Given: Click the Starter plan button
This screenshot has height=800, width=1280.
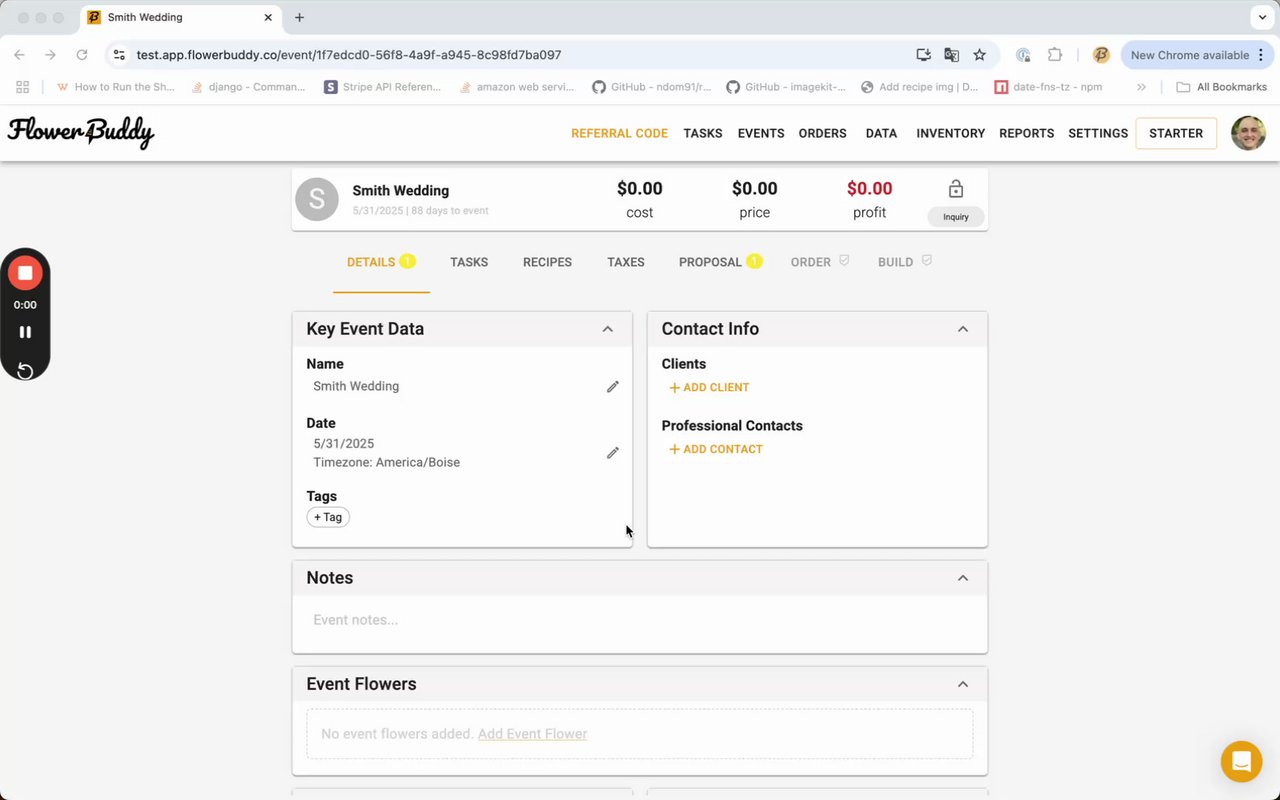Looking at the screenshot, I should coord(1176,133).
